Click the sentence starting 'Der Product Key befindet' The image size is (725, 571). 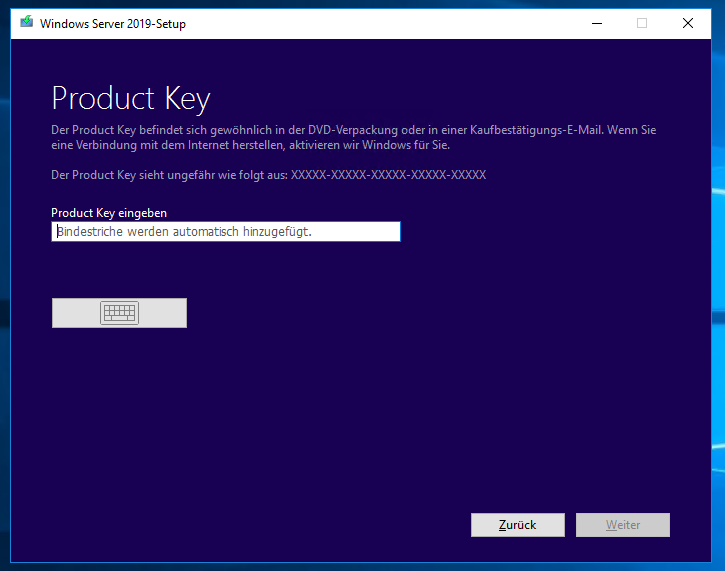(x=354, y=137)
